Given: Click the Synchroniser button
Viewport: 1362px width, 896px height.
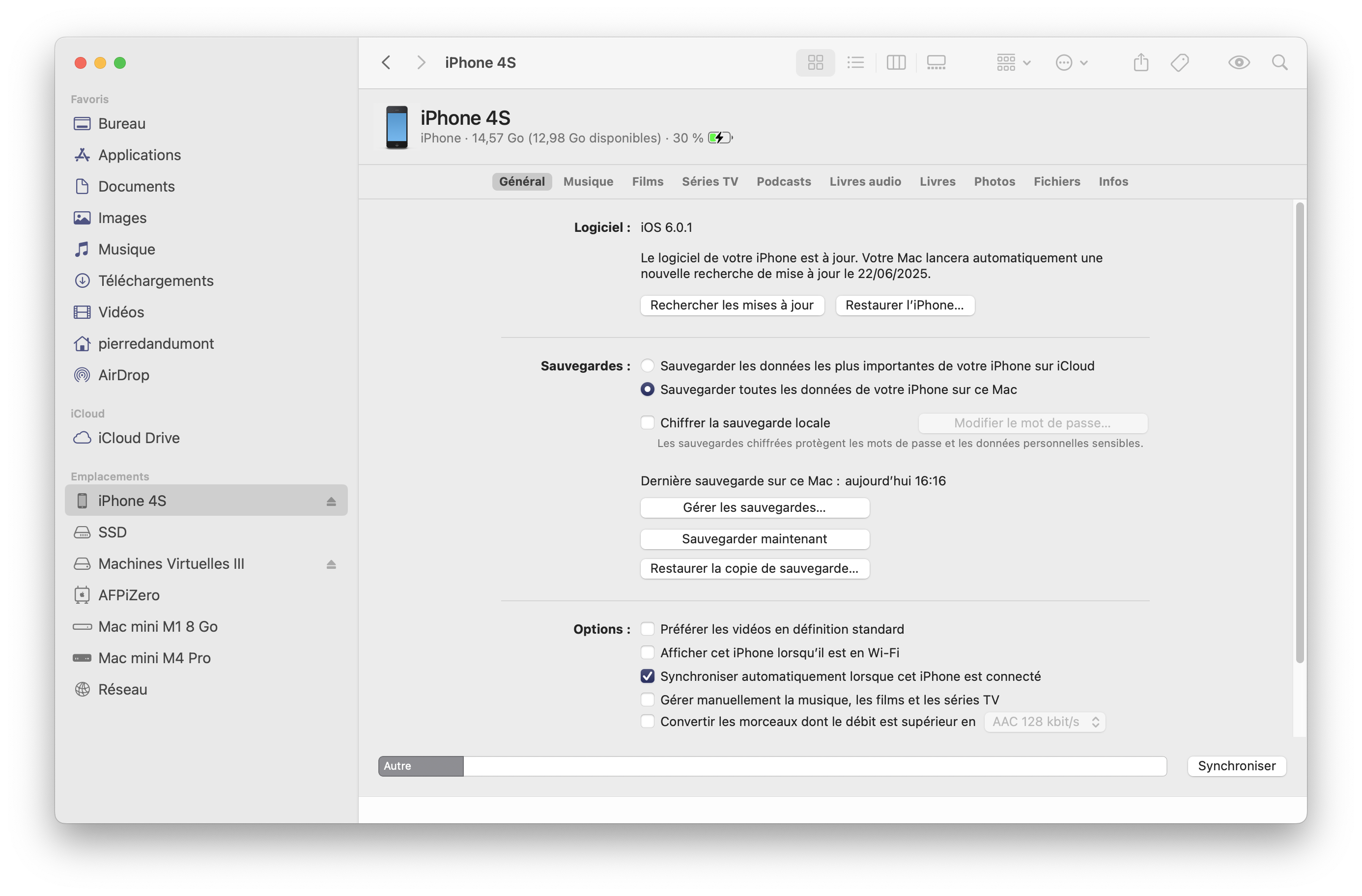Looking at the screenshot, I should click(x=1236, y=766).
